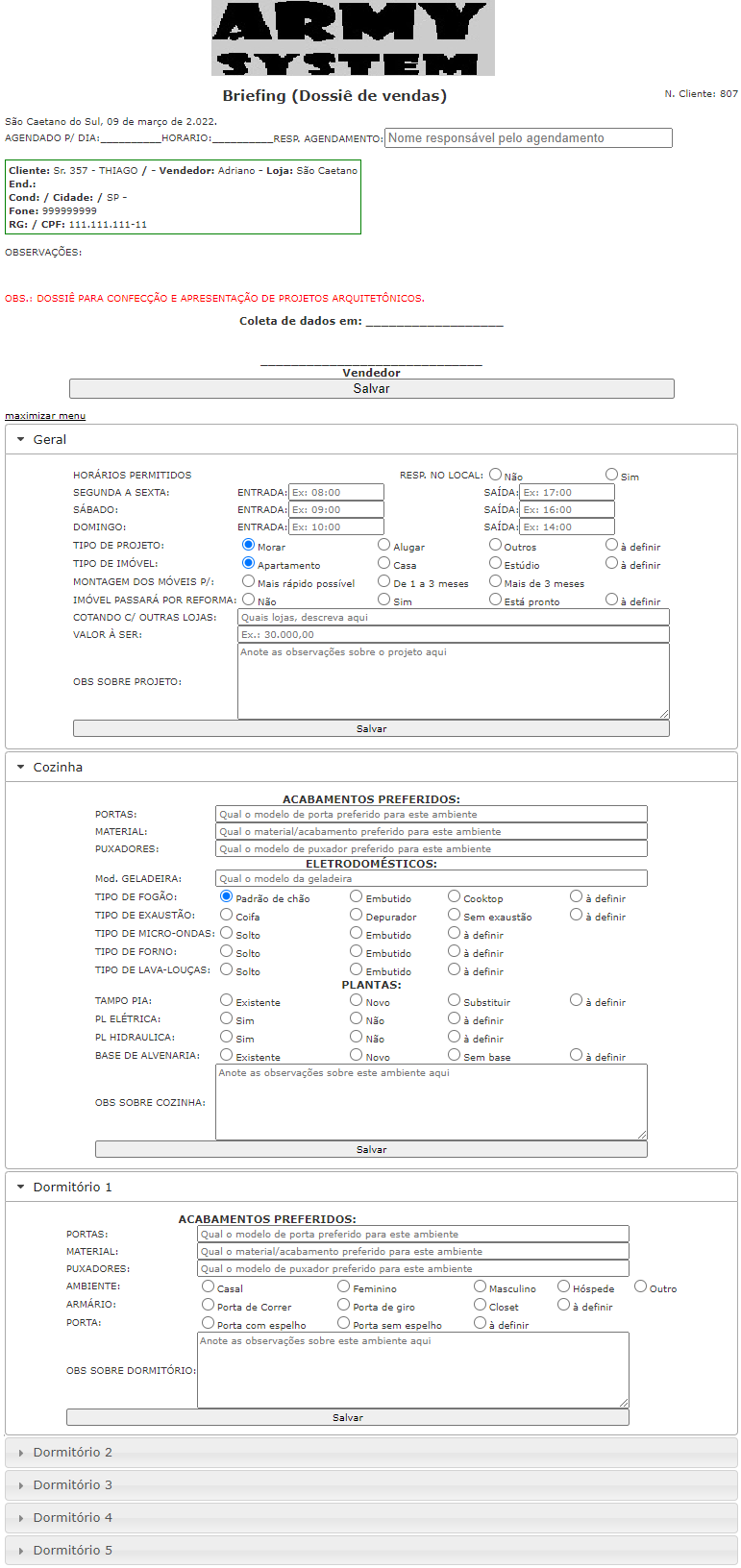Click Segunda a Sexta entrada time field

pos(336,492)
